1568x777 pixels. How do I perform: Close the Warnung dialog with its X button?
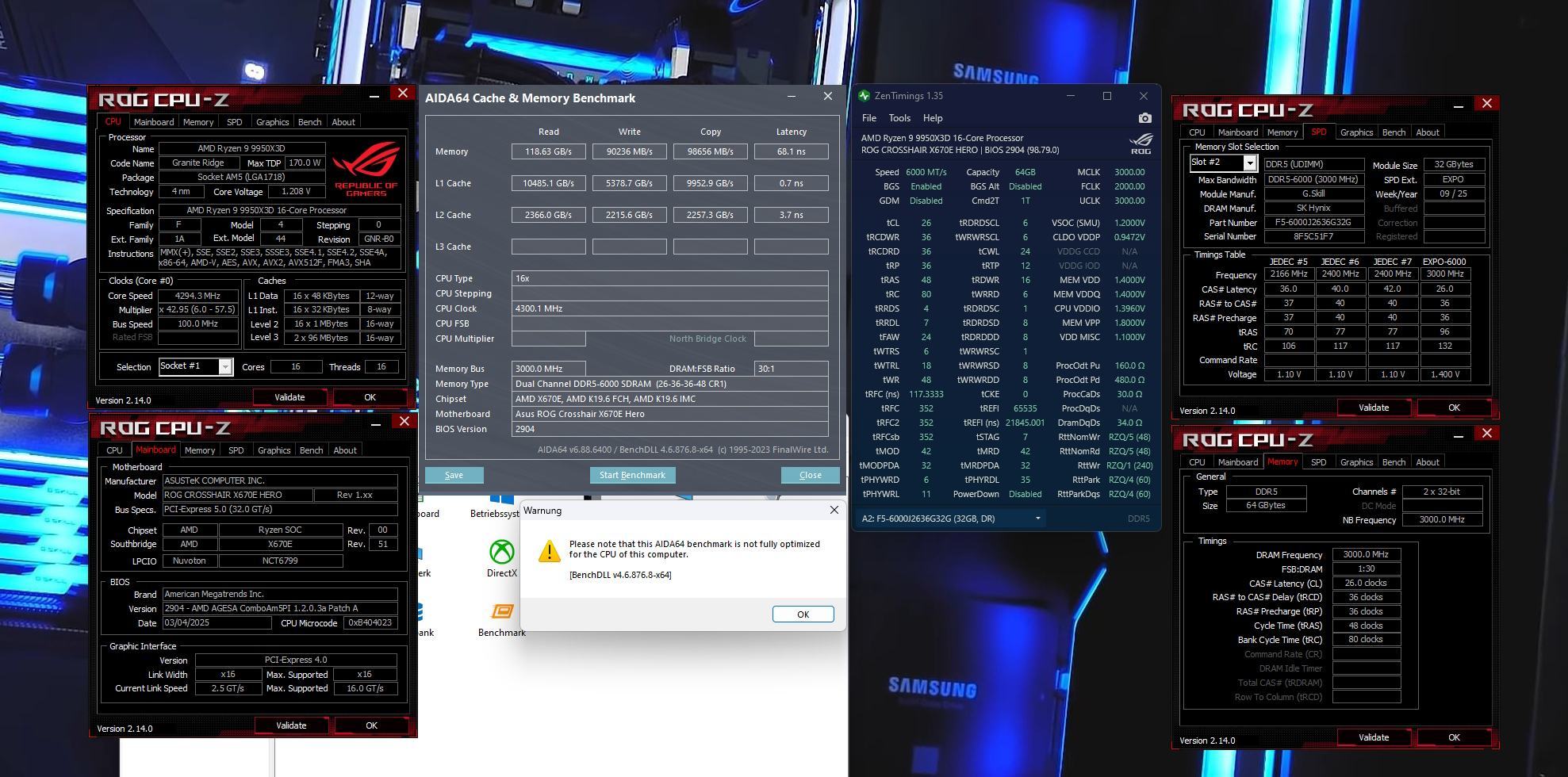click(x=834, y=510)
